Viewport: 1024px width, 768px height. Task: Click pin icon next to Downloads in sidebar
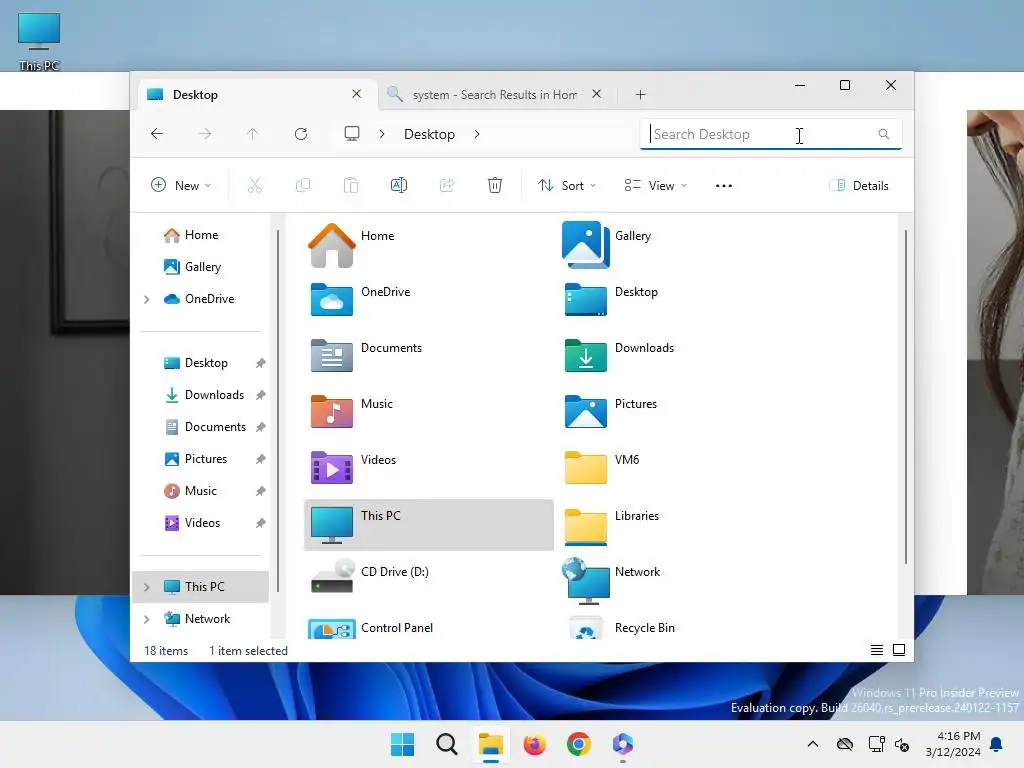[x=261, y=395]
